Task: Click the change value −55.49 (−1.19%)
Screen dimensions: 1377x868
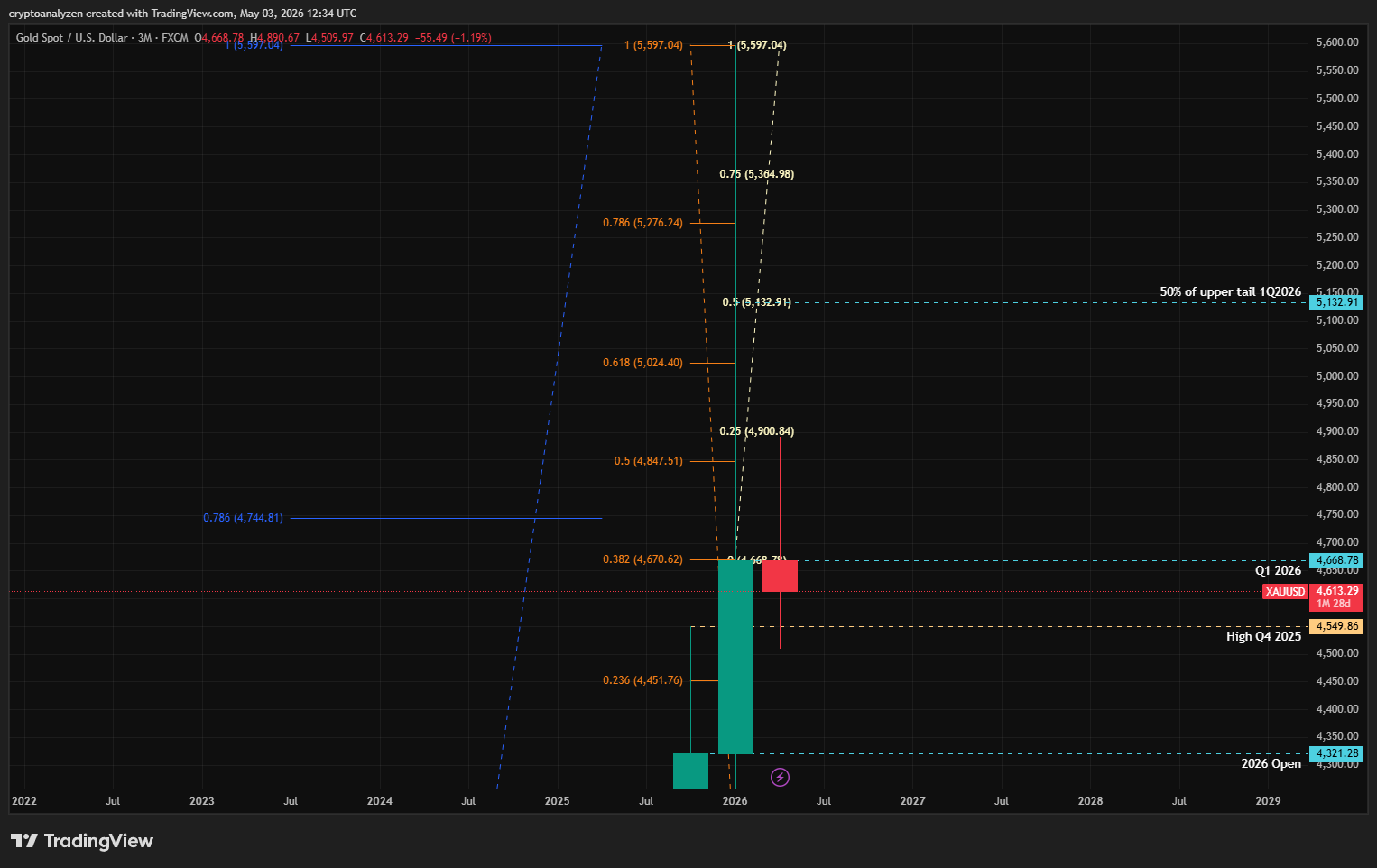Action: 453,38
